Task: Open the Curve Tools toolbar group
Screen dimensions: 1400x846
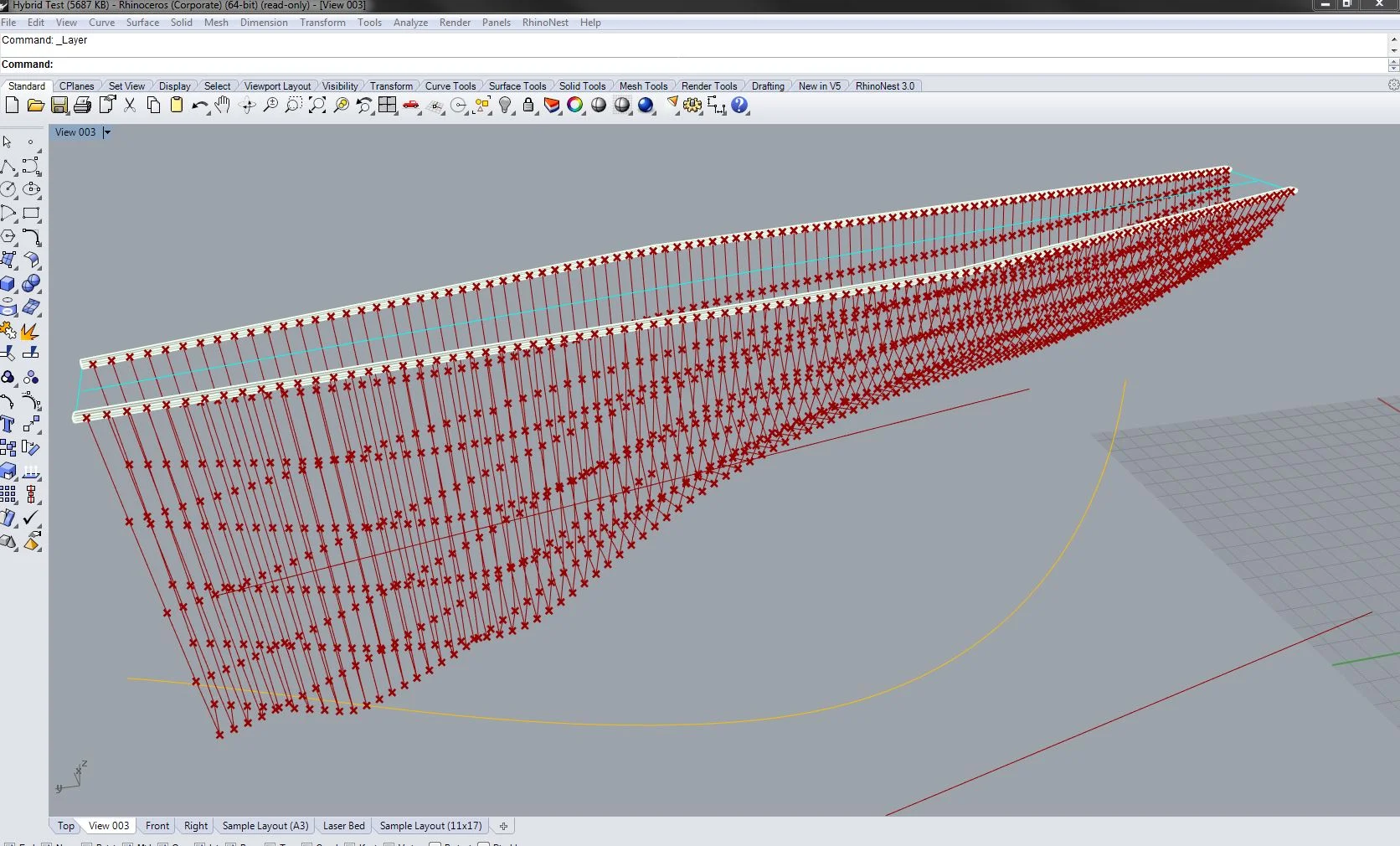Action: tap(450, 85)
